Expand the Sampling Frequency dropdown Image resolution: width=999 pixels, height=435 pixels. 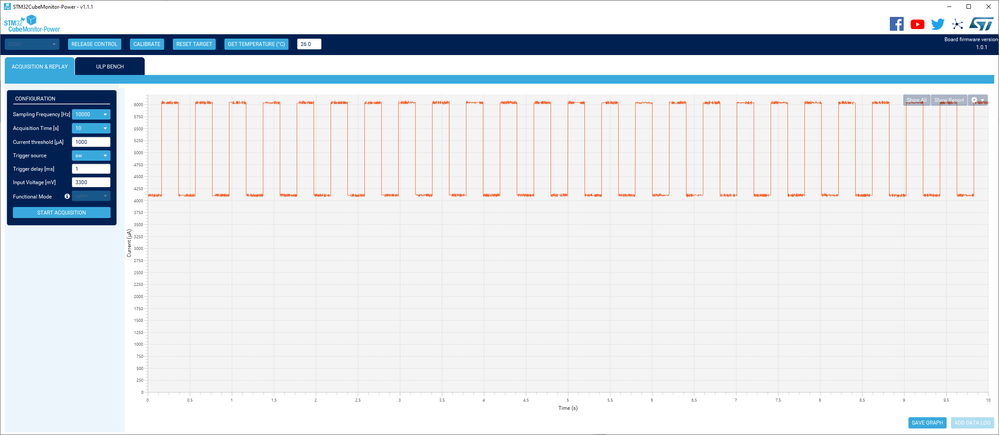[91, 114]
